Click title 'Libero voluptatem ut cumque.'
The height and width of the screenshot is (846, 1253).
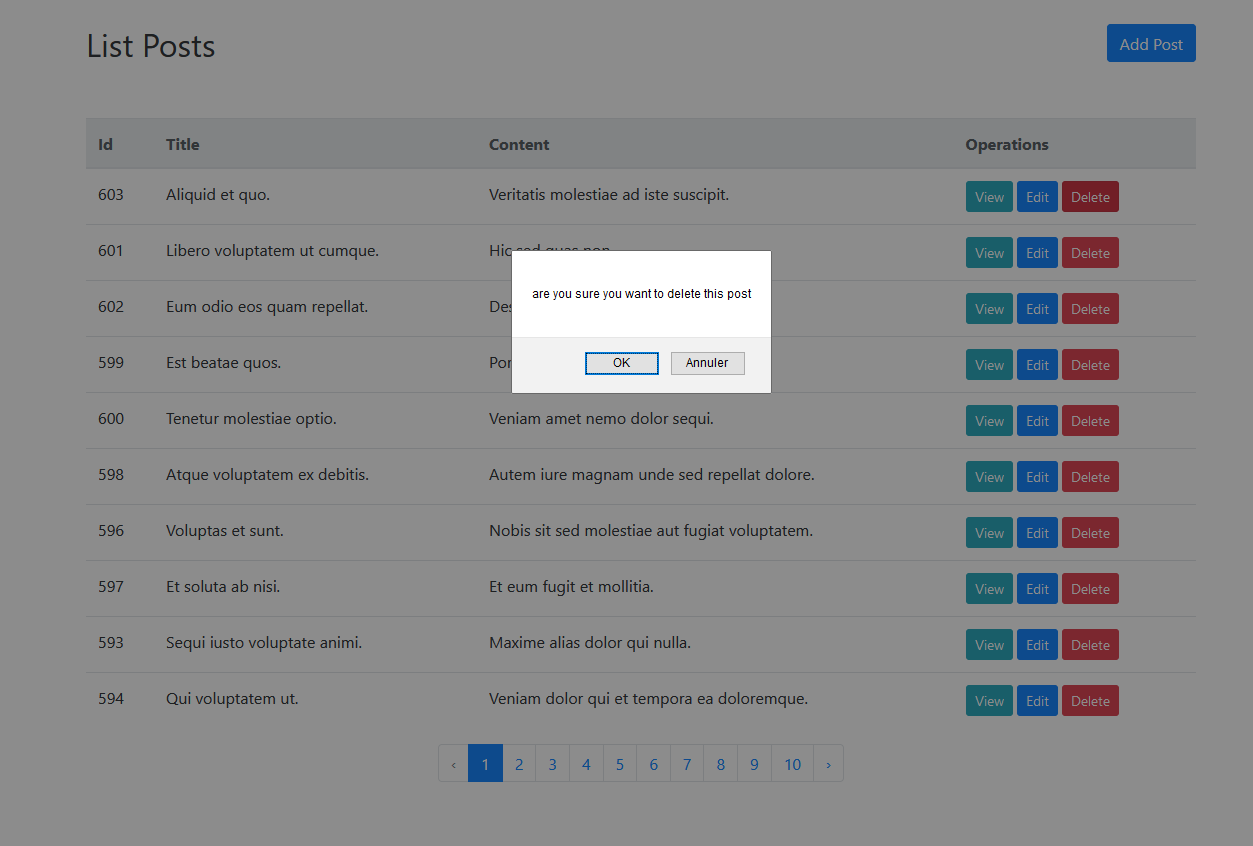(272, 251)
